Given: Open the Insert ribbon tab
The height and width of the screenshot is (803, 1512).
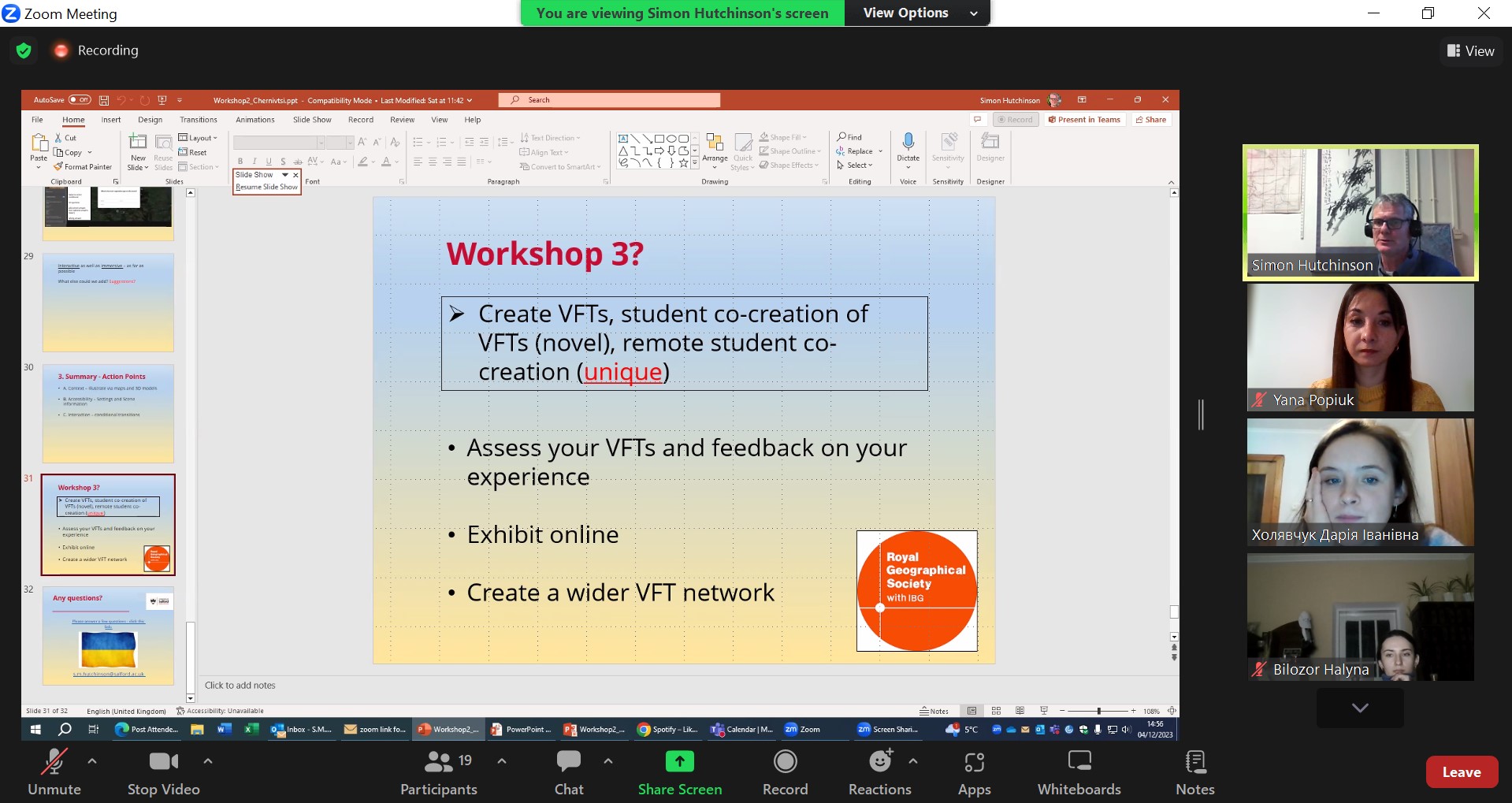Looking at the screenshot, I should tap(111, 120).
